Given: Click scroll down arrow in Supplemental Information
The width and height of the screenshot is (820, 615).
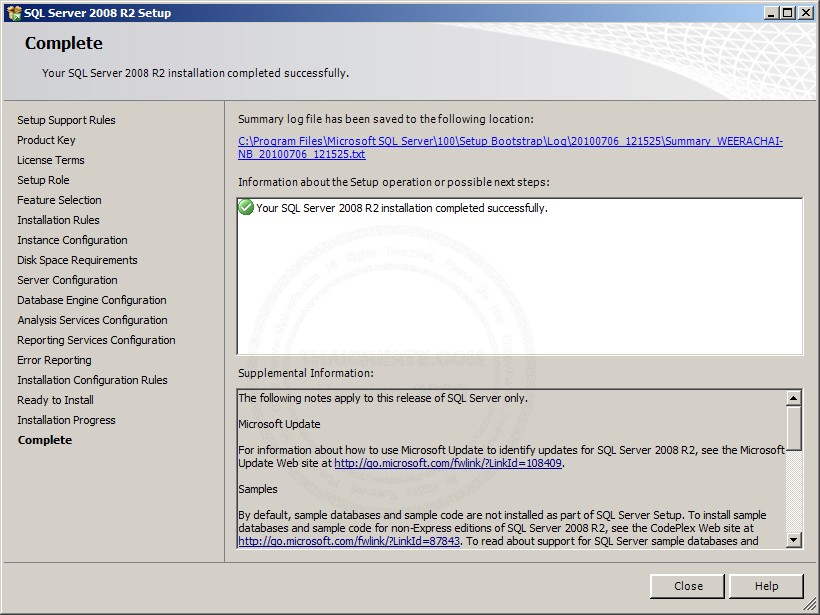Looking at the screenshot, I should 793,540.
